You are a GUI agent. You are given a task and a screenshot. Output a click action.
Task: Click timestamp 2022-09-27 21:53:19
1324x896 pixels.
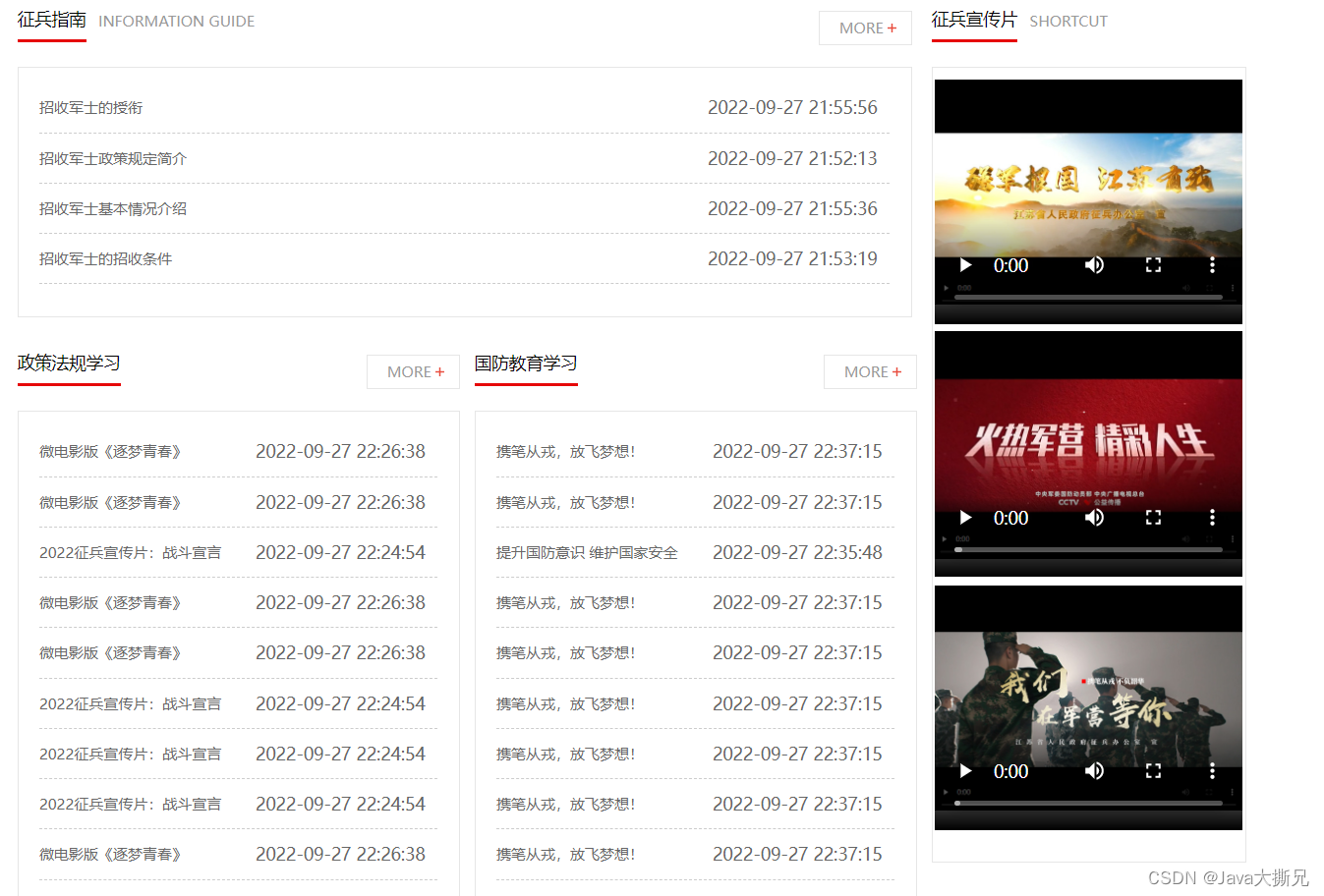pyautogui.click(x=792, y=258)
